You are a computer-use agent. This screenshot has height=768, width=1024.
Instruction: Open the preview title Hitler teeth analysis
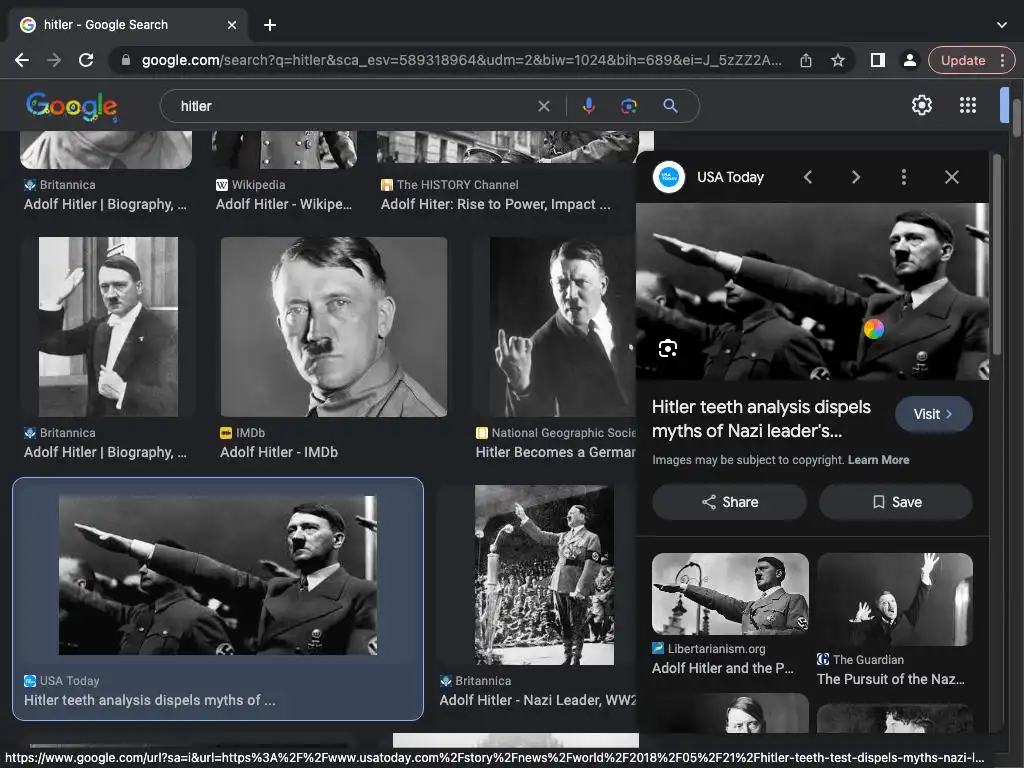(x=761, y=419)
